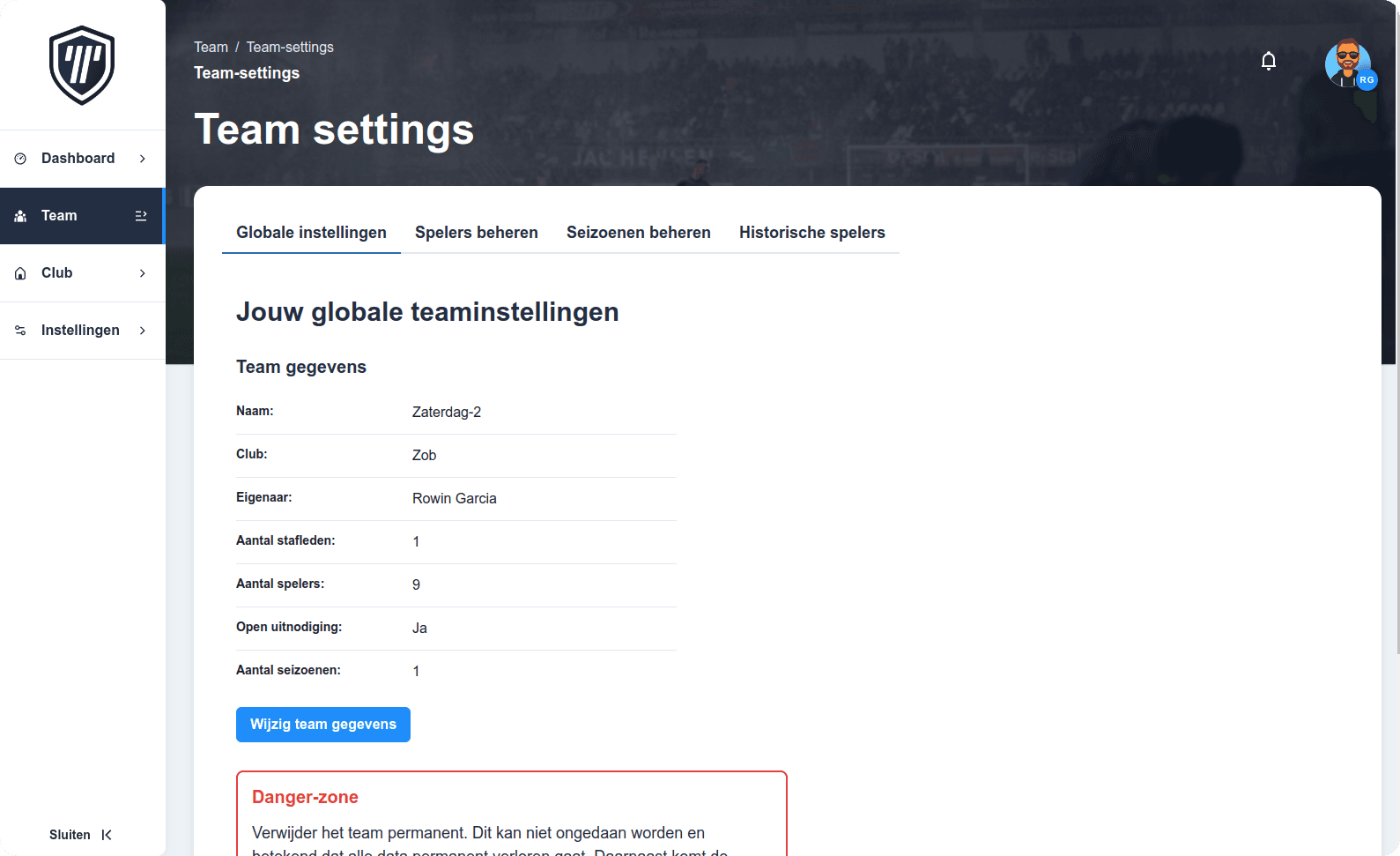Open the Dashboard section via its gauge icon

point(19,158)
